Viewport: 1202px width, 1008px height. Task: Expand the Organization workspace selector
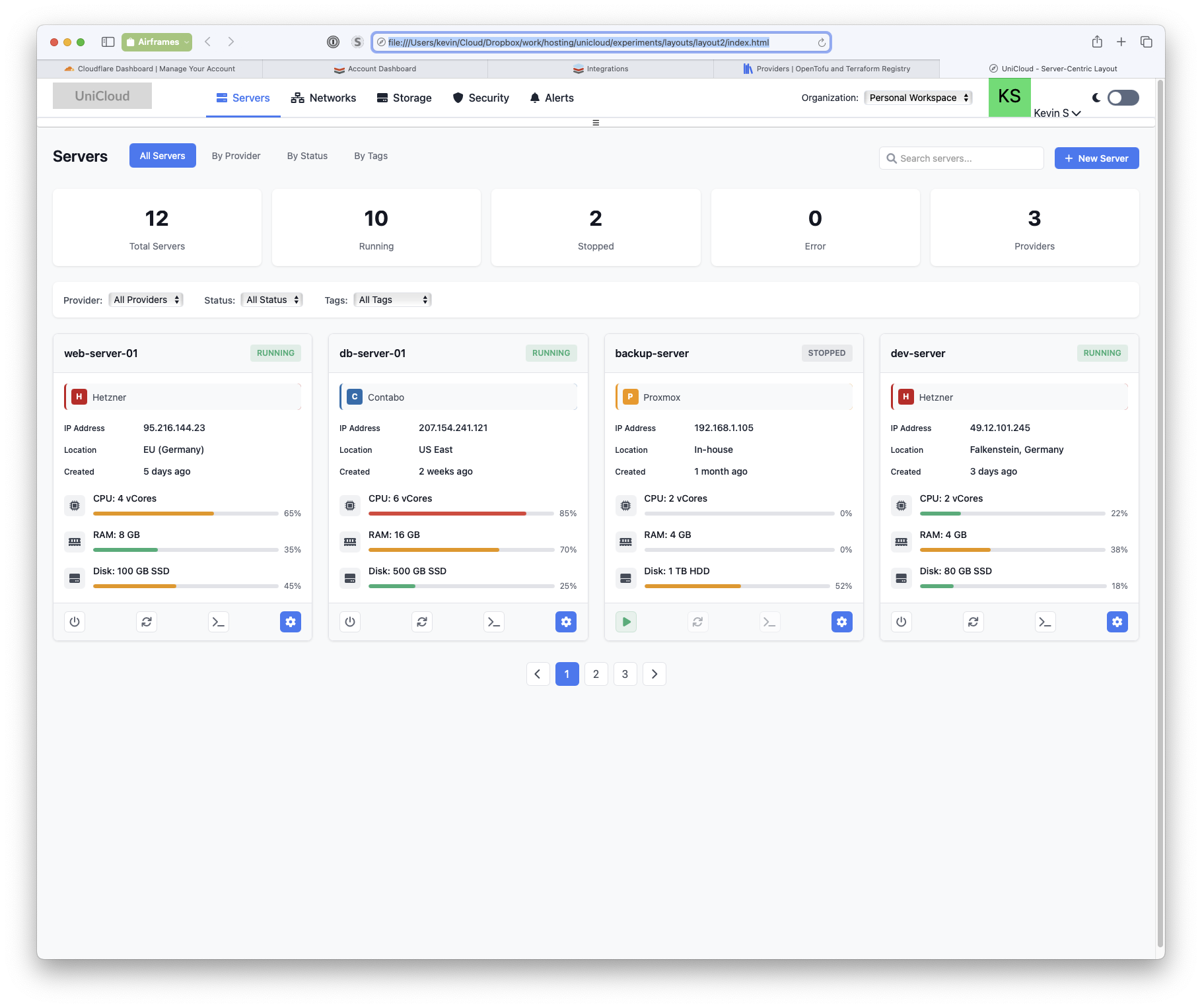click(x=918, y=98)
